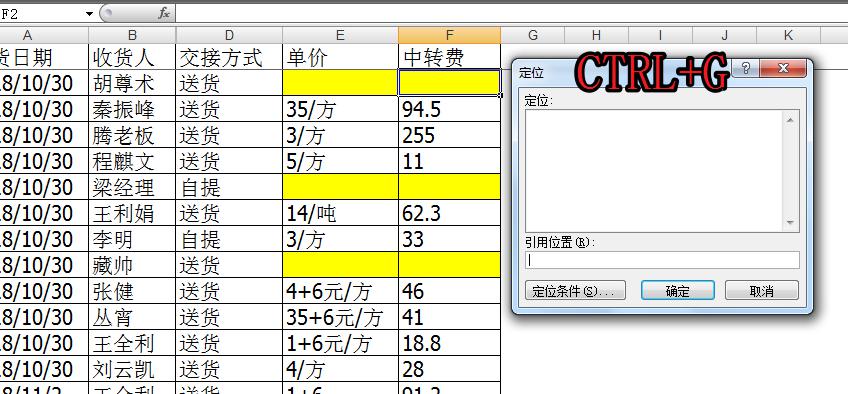Click the cell with 腾老板
848x394 pixels.
pos(132,135)
